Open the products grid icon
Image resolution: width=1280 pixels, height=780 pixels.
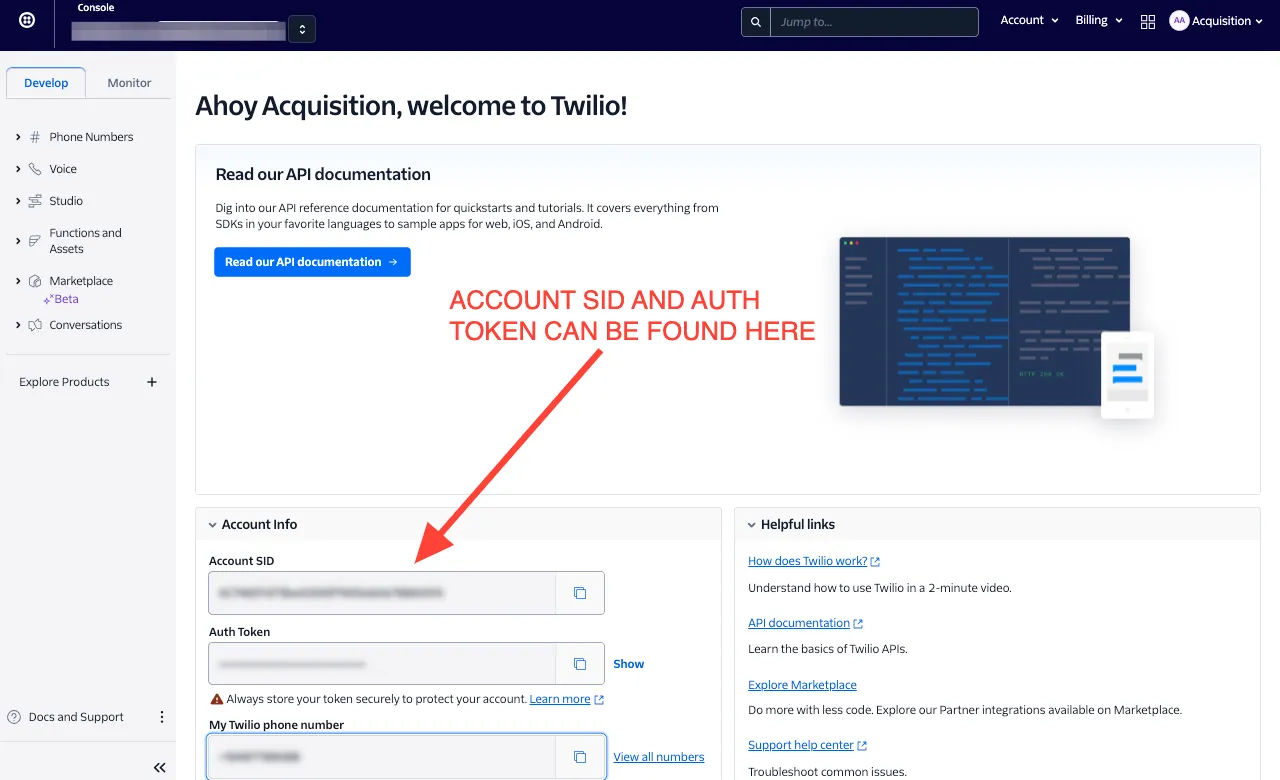(1147, 21)
